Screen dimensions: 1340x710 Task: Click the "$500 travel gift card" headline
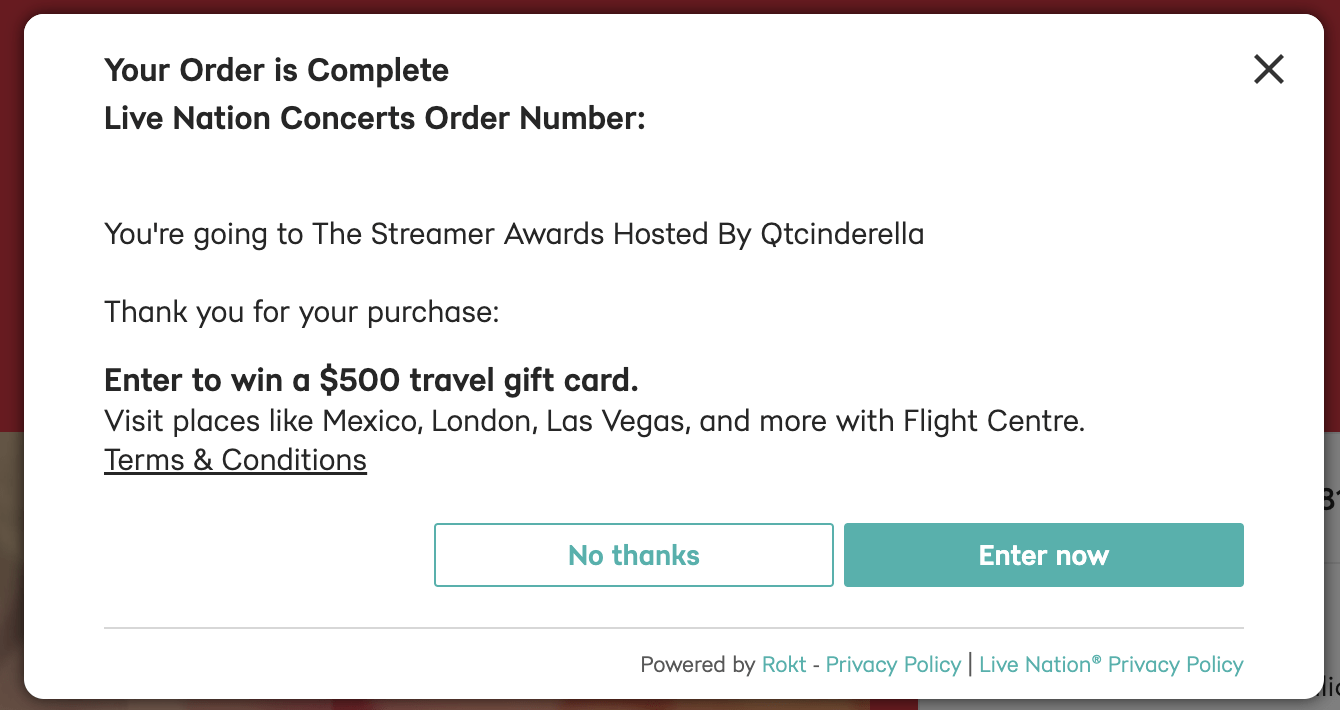tap(371, 380)
